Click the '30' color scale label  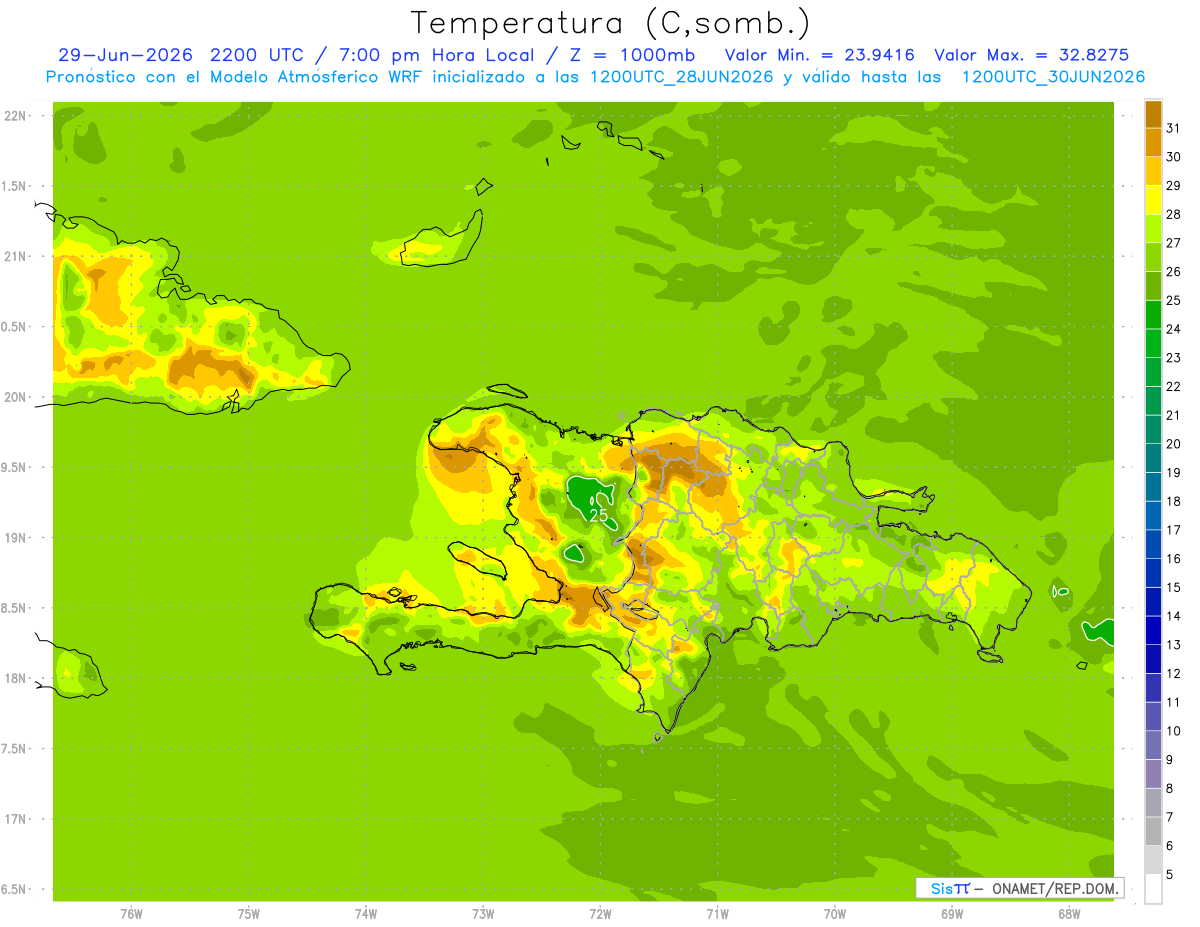[x=1174, y=156]
